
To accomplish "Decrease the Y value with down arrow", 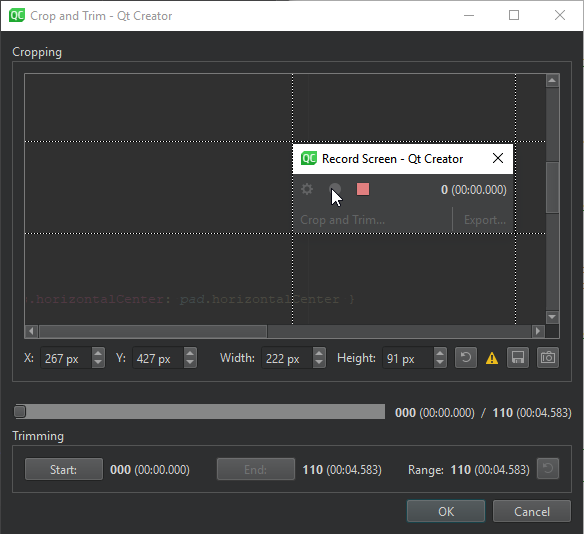I will point(190,363).
